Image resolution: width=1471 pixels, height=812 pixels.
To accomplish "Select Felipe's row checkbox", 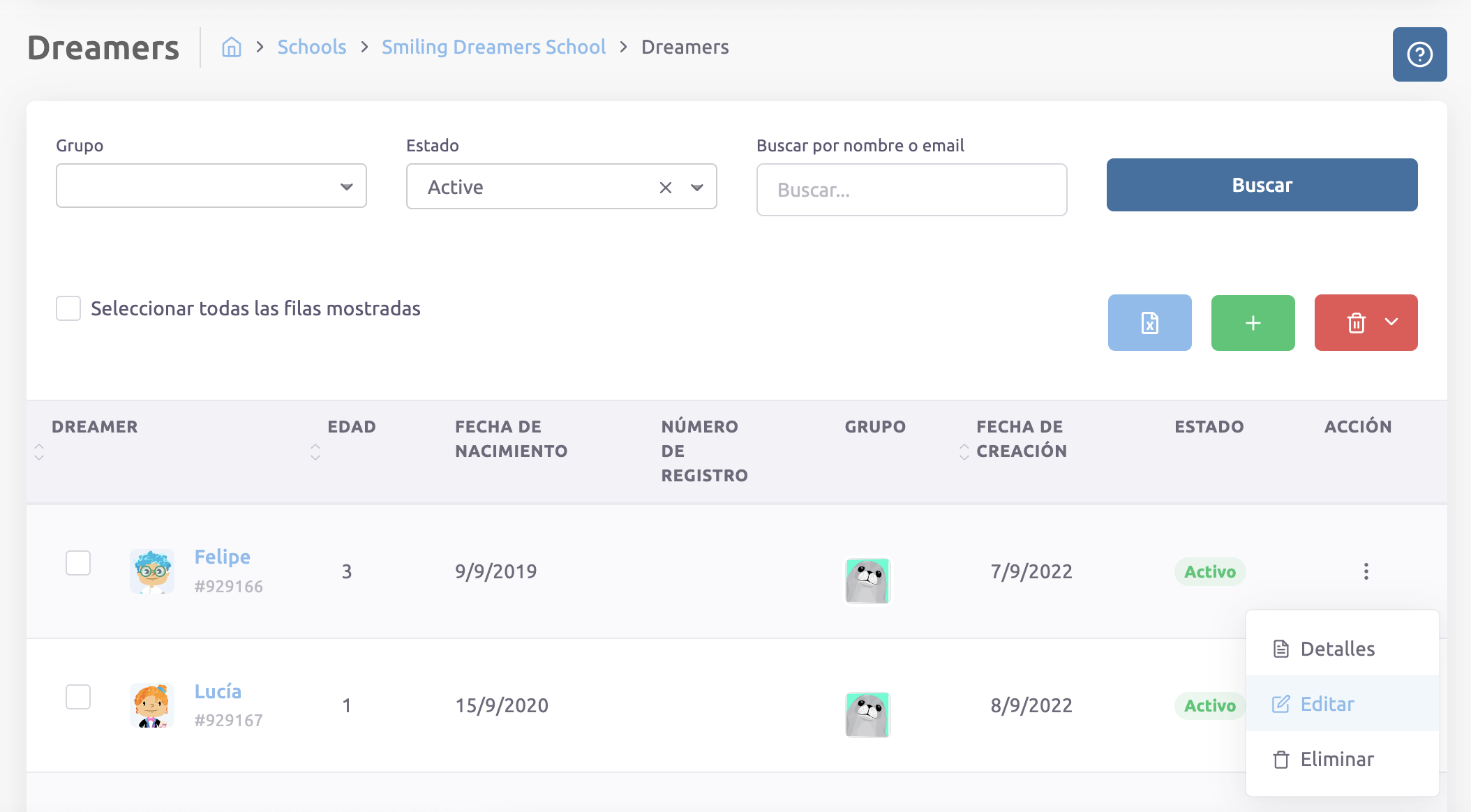I will 78,562.
